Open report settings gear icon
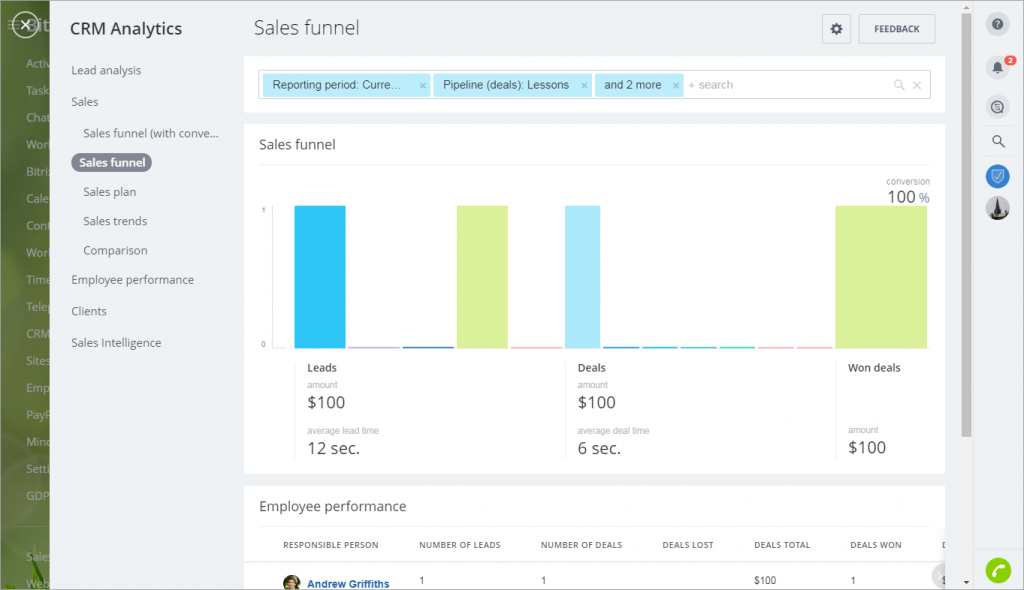 click(x=836, y=30)
